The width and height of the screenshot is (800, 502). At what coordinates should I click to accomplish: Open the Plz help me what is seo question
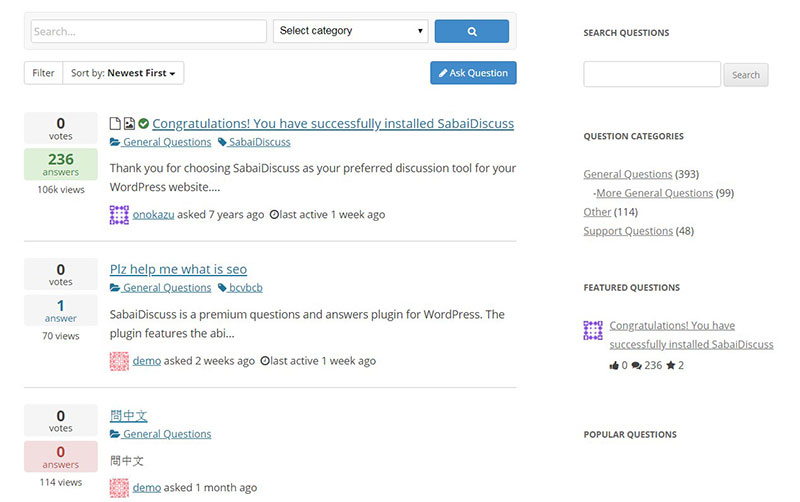click(178, 269)
